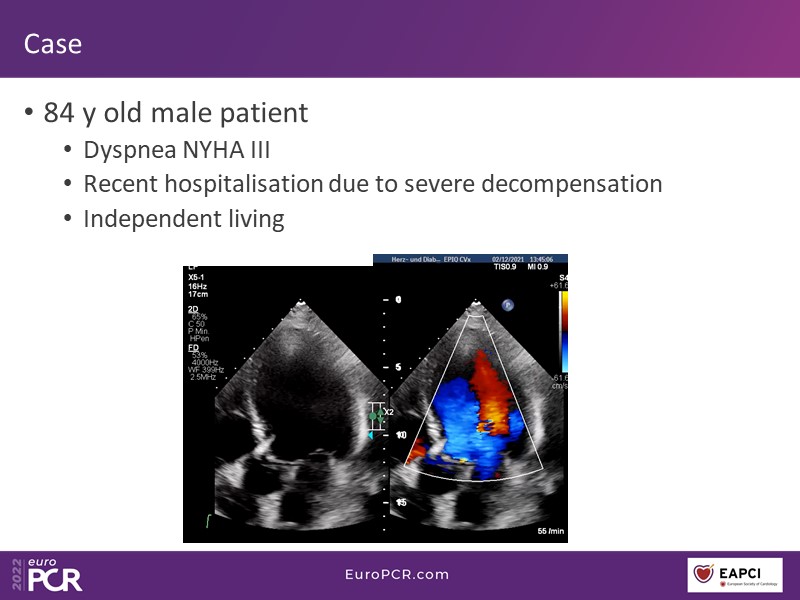Click the color Doppler velocity scale bar
The image size is (800, 600).
(x=563, y=335)
